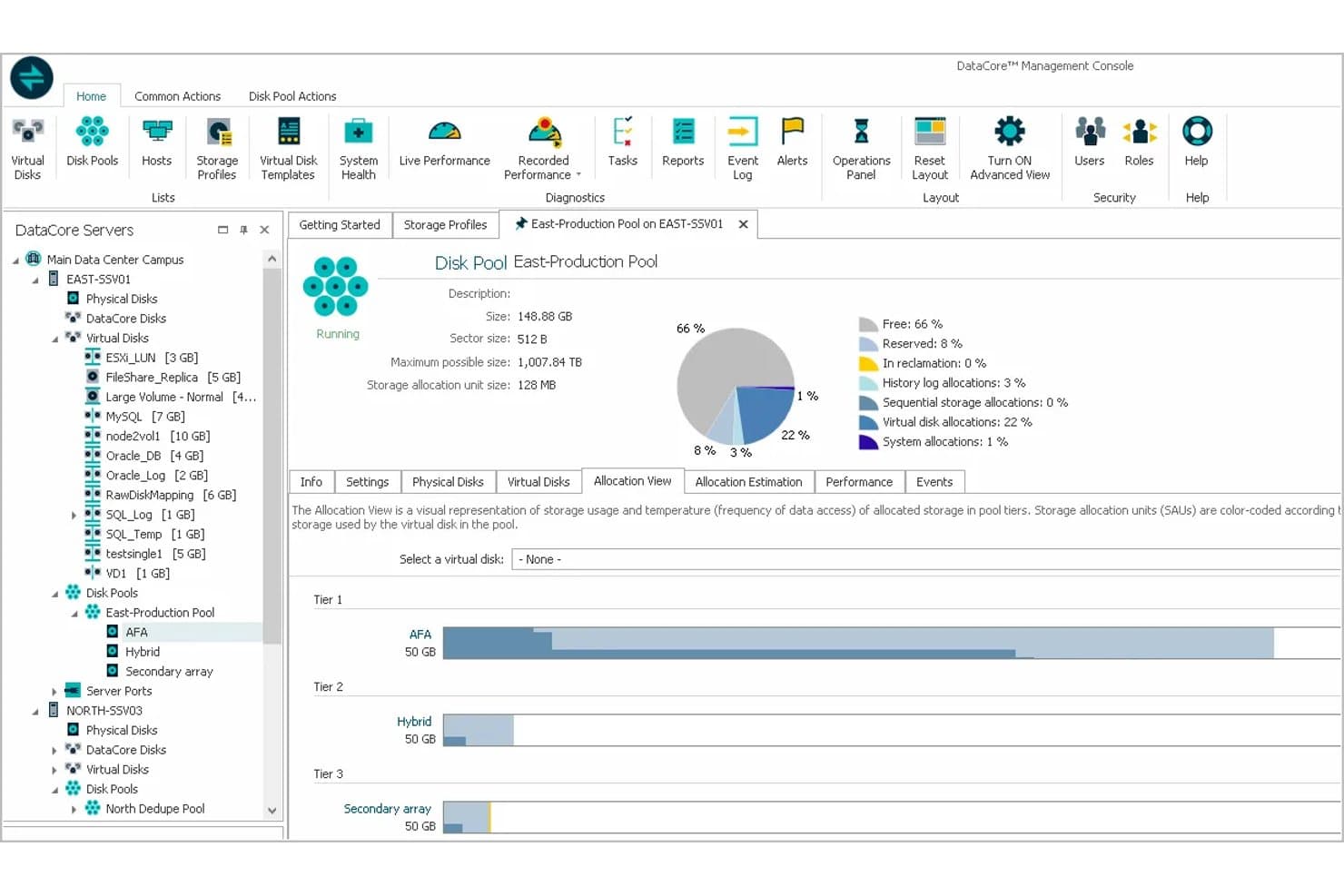1344x896 pixels.
Task: Close East-Production Pool tab
Action: point(743,224)
